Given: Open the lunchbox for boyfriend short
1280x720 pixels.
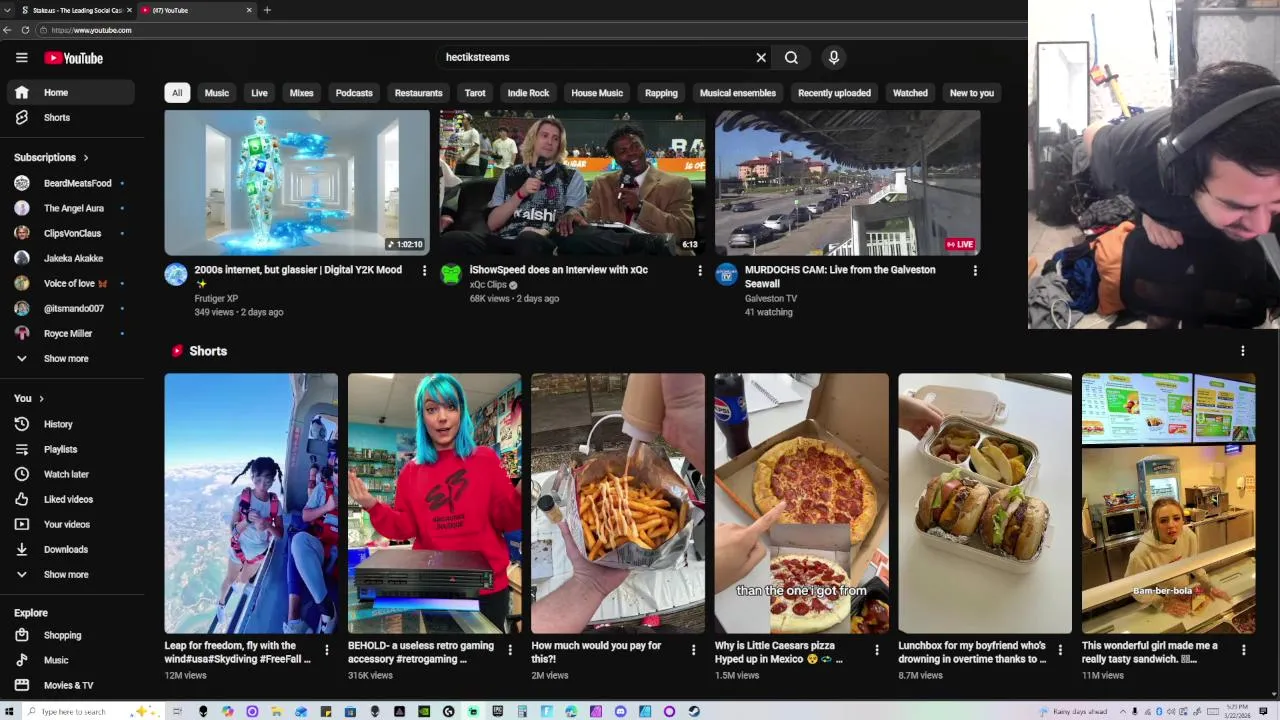Looking at the screenshot, I should 985,503.
